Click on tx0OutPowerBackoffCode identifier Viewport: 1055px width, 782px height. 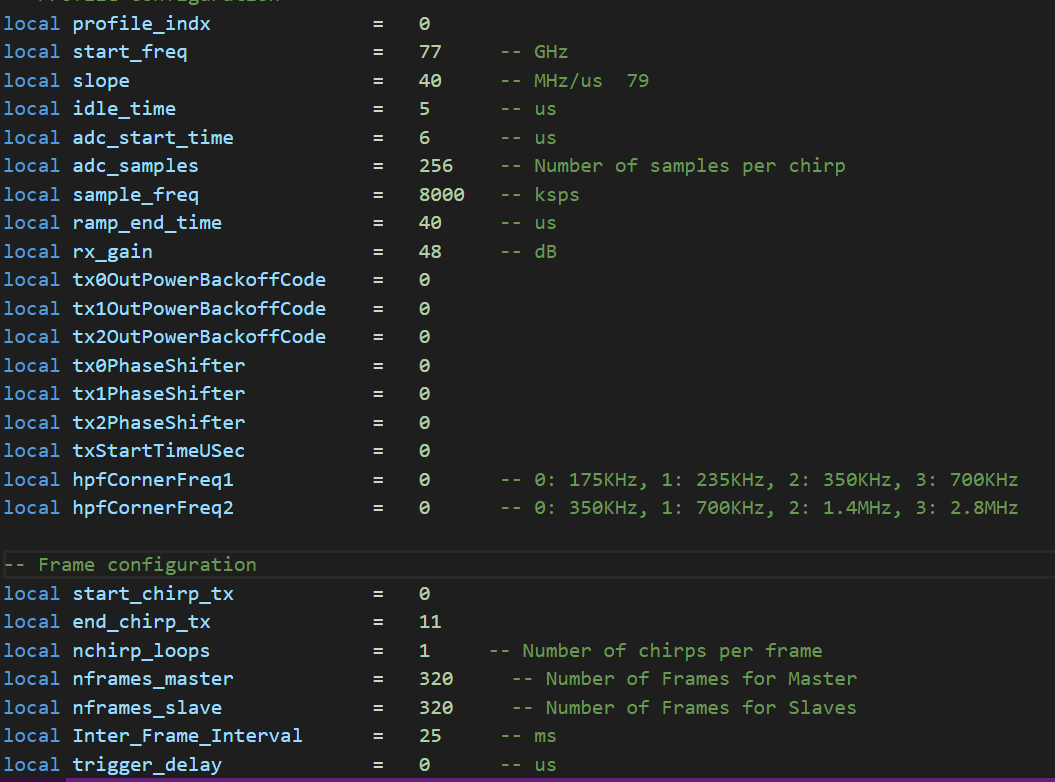[x=199, y=280]
